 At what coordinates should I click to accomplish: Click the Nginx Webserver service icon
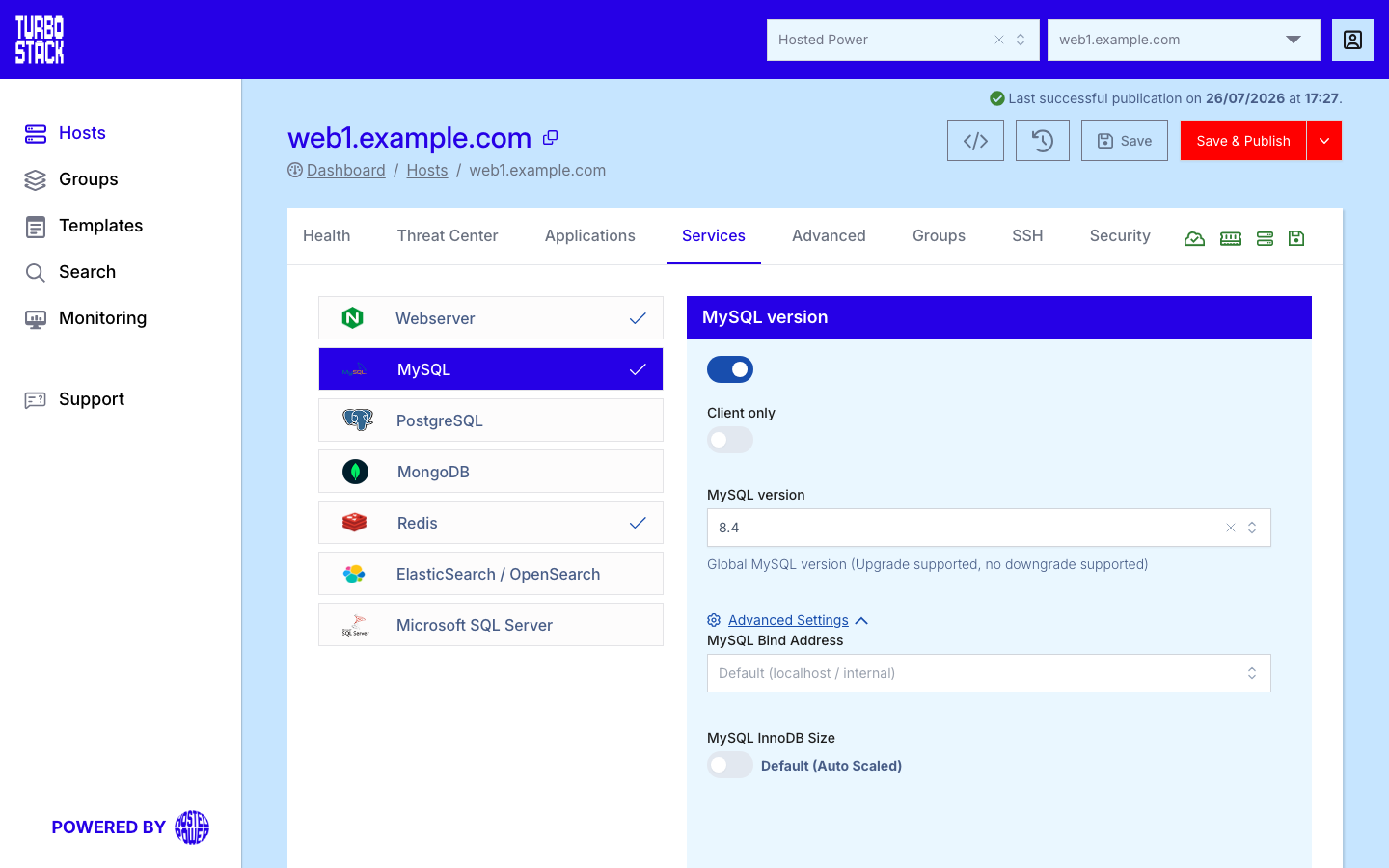point(353,318)
